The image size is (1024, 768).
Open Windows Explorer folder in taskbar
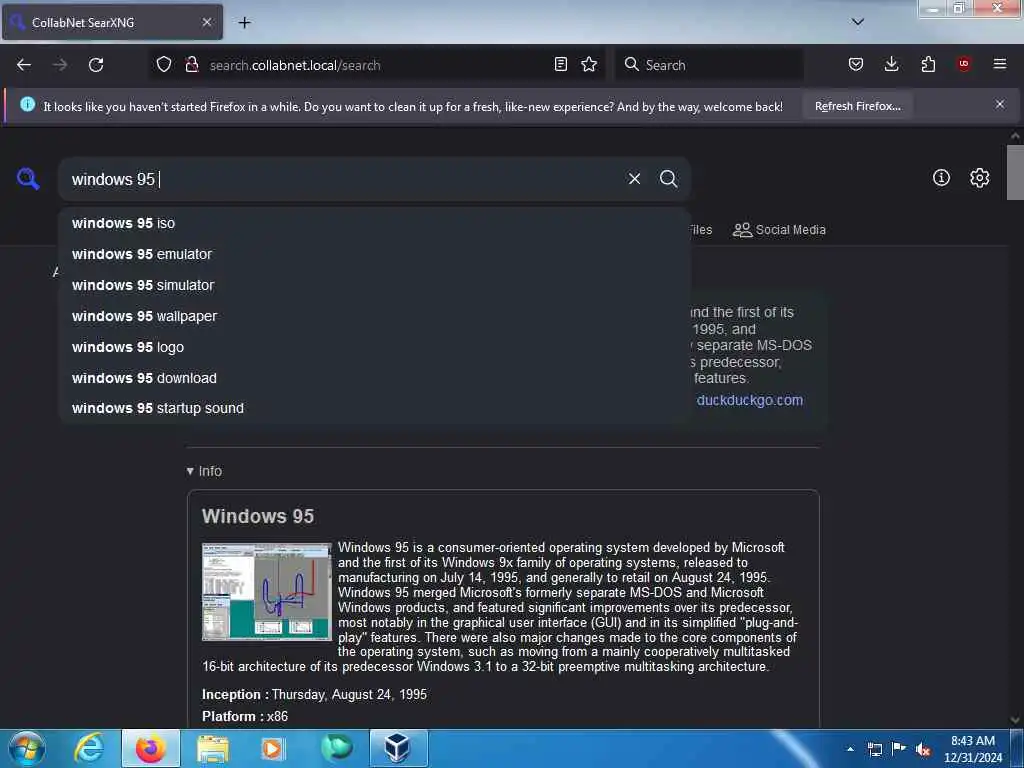pyautogui.click(x=213, y=748)
